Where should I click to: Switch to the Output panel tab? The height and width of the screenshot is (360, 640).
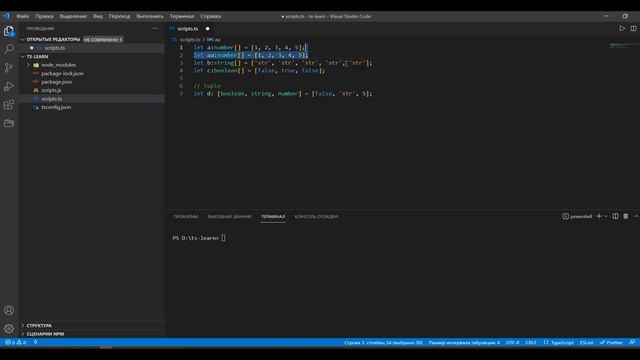[x=229, y=217]
